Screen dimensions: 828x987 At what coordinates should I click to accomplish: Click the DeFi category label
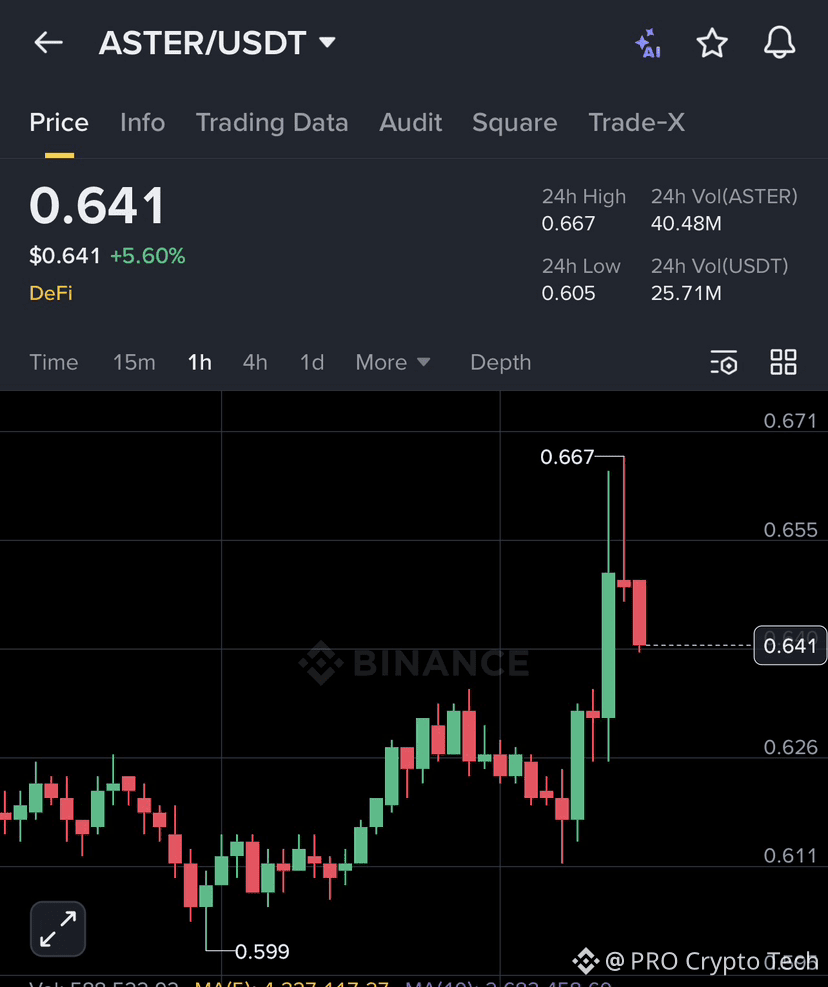click(50, 293)
